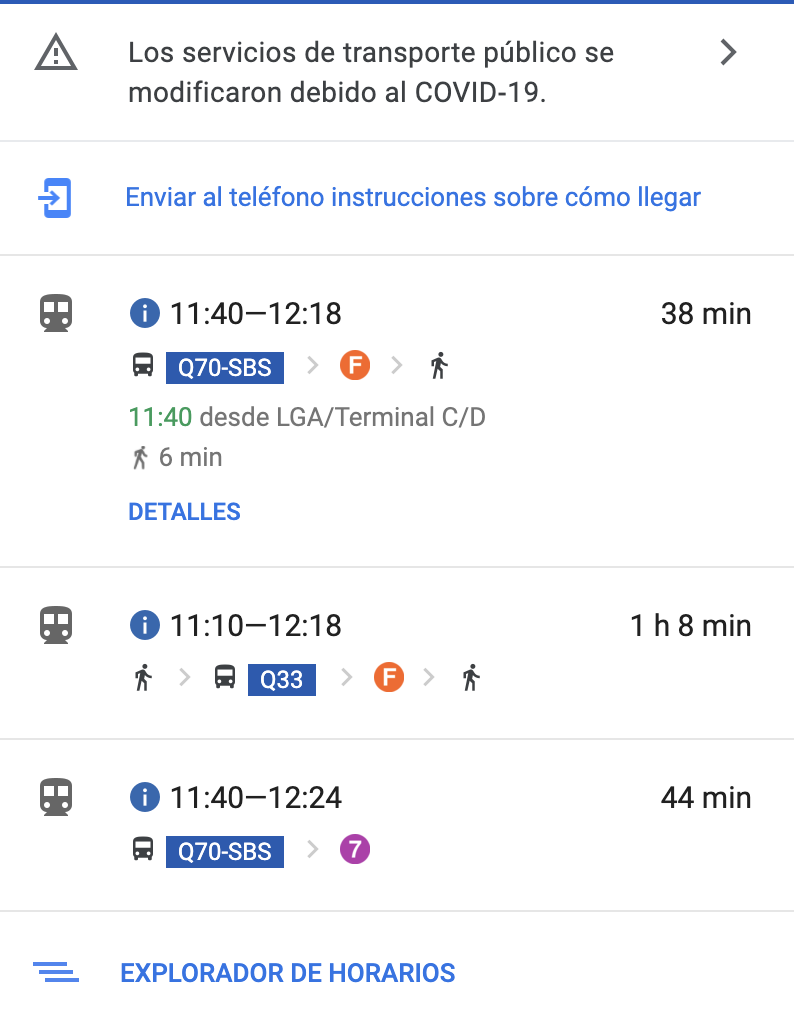Select the 11:10—12:18 route via Q33
Screen dimensions: 794x1026
click(x=397, y=653)
